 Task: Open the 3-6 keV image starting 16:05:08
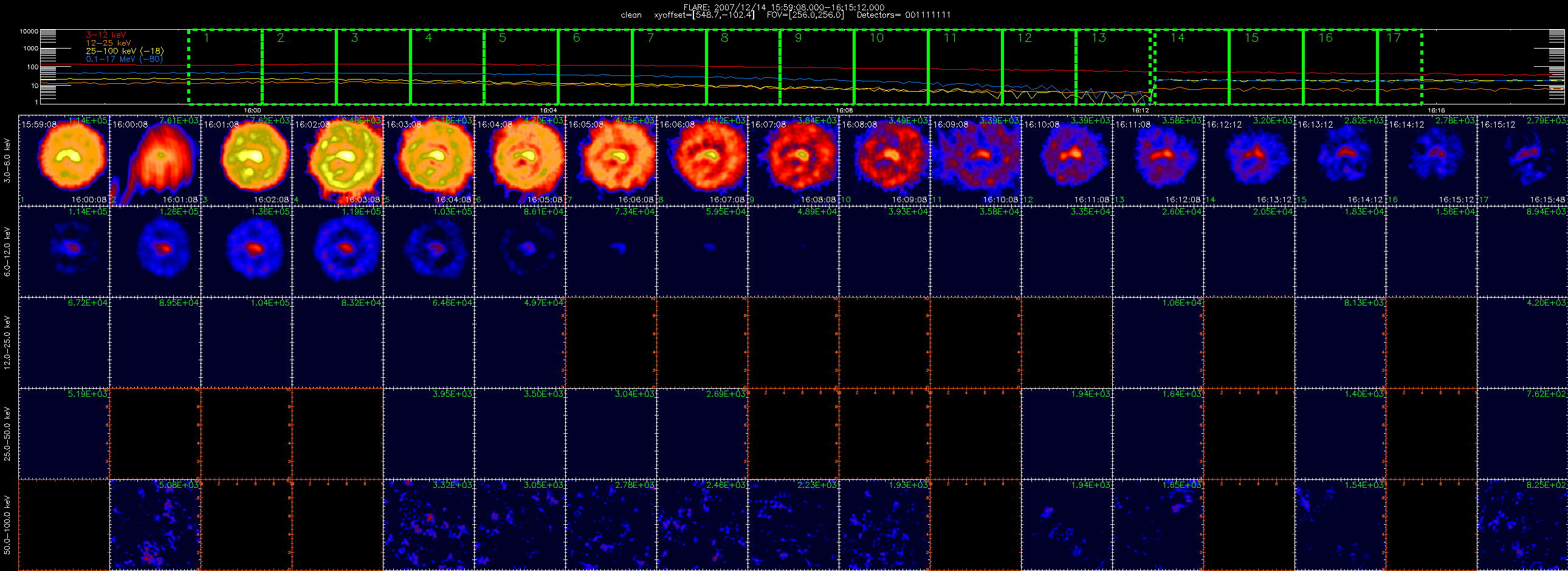611,160
